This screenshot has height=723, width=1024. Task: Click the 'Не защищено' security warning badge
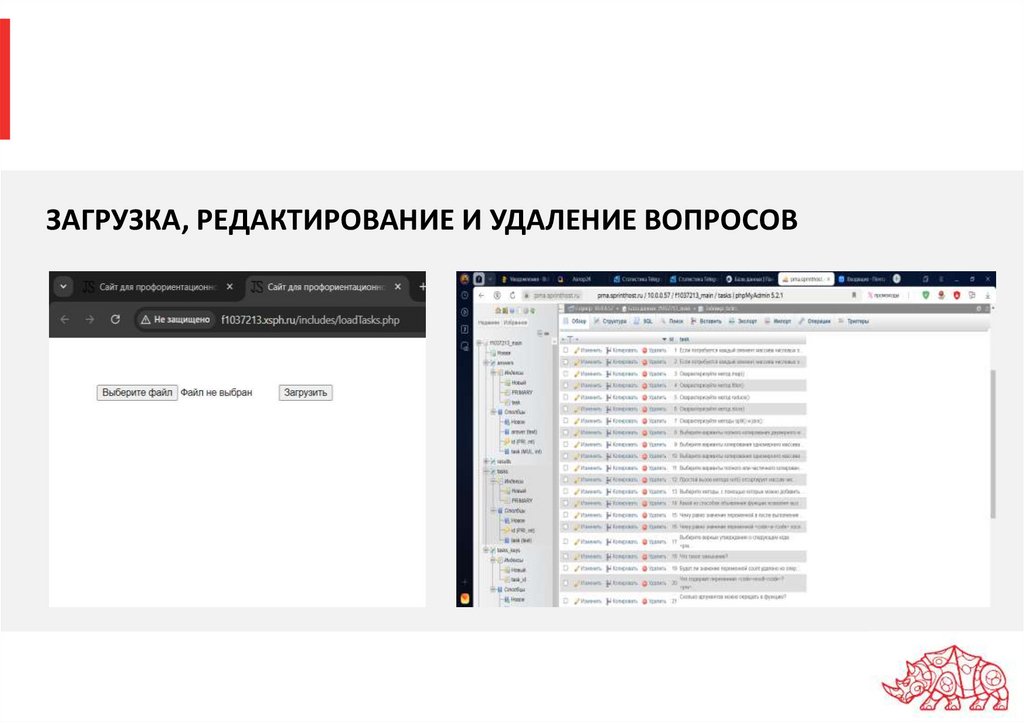tap(175, 319)
